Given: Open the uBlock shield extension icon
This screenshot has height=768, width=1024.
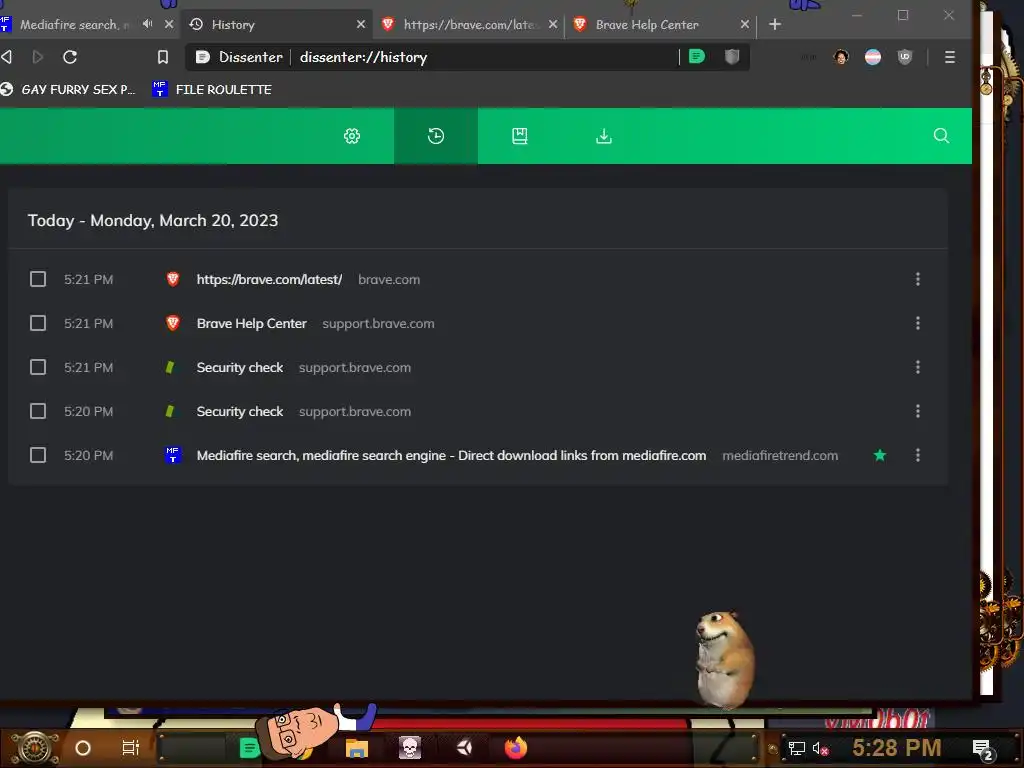Looking at the screenshot, I should coord(904,57).
